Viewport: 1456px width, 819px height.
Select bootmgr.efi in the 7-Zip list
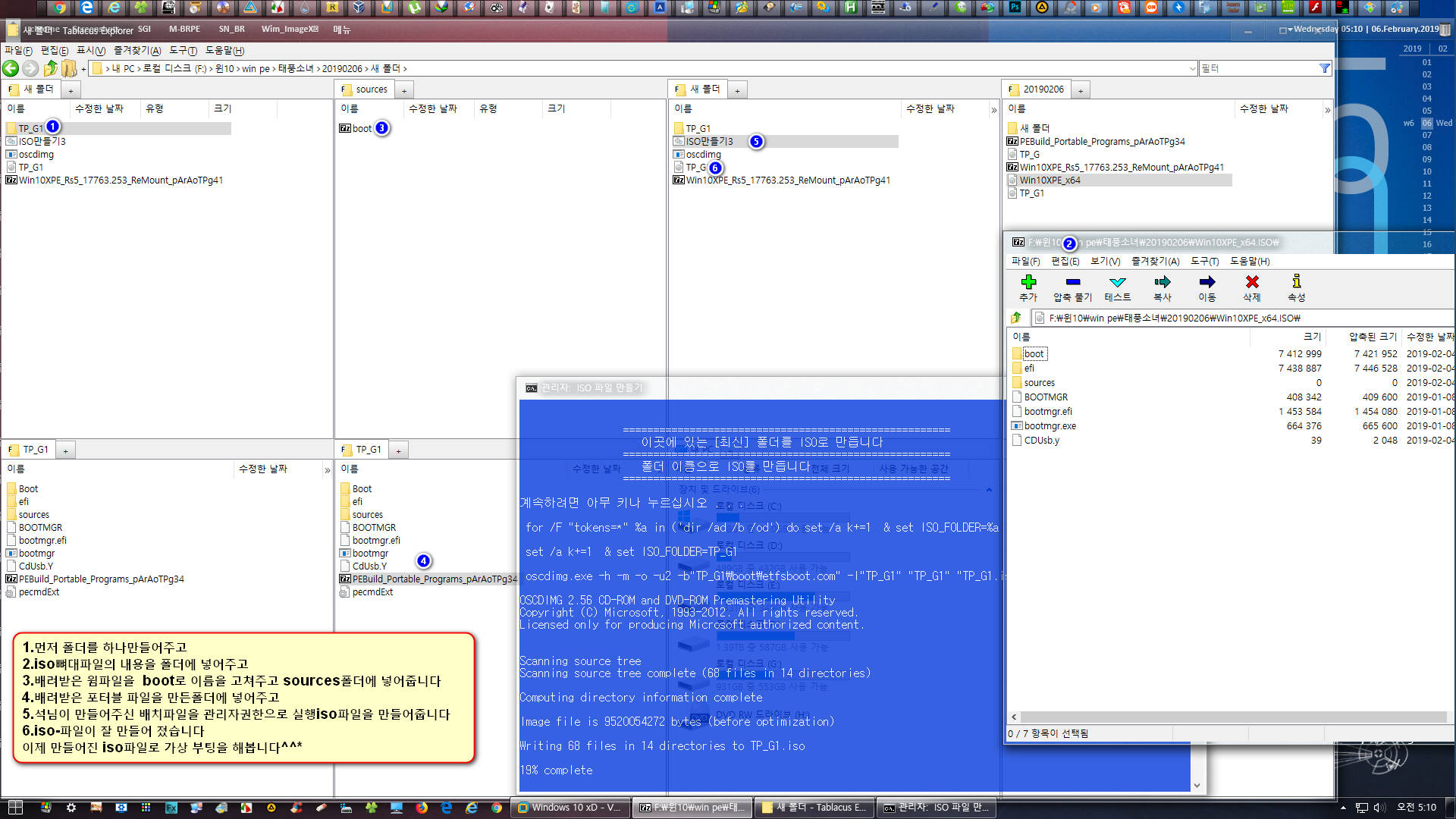point(1048,412)
